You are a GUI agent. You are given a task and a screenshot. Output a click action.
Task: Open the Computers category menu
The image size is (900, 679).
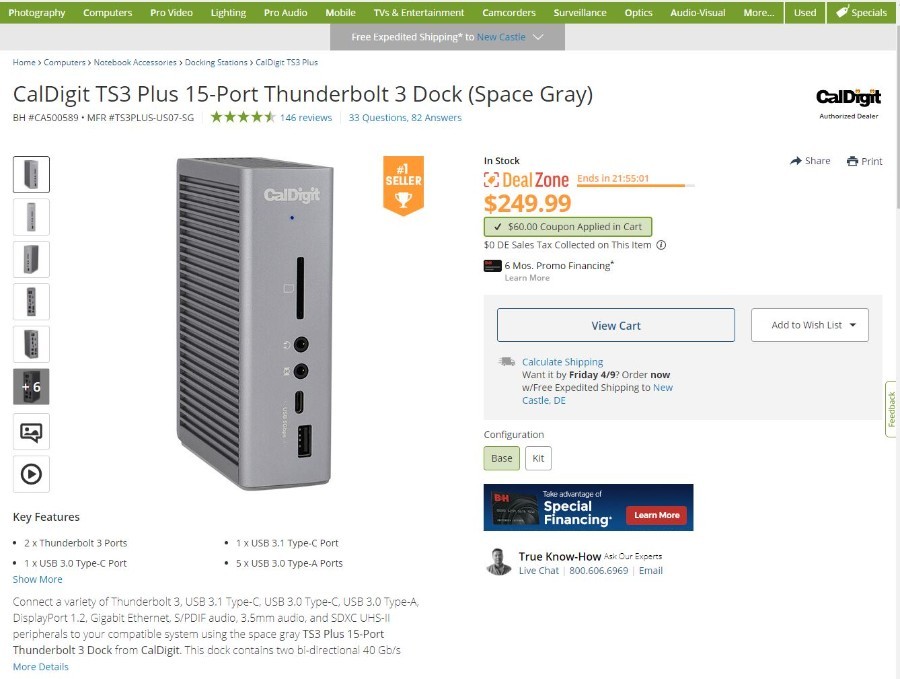[x=107, y=12]
